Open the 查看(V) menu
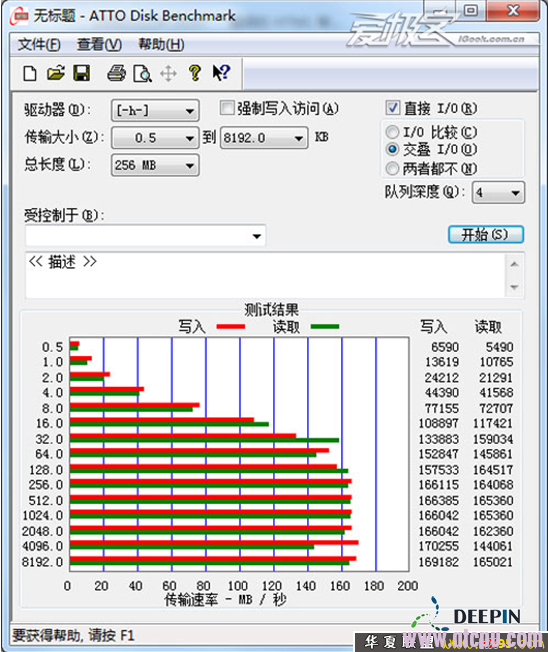 tap(99, 44)
